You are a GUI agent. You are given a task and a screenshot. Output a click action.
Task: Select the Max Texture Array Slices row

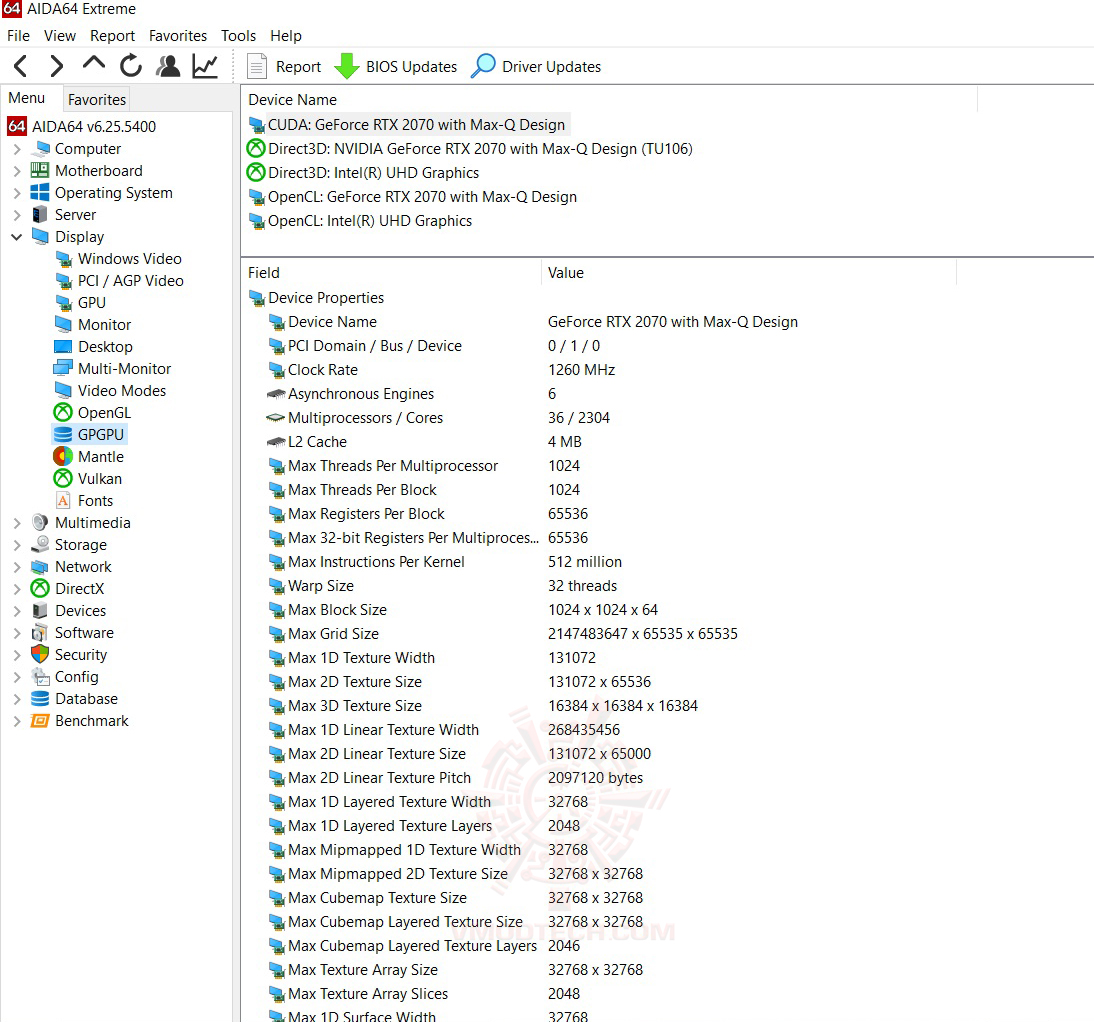pos(424,994)
